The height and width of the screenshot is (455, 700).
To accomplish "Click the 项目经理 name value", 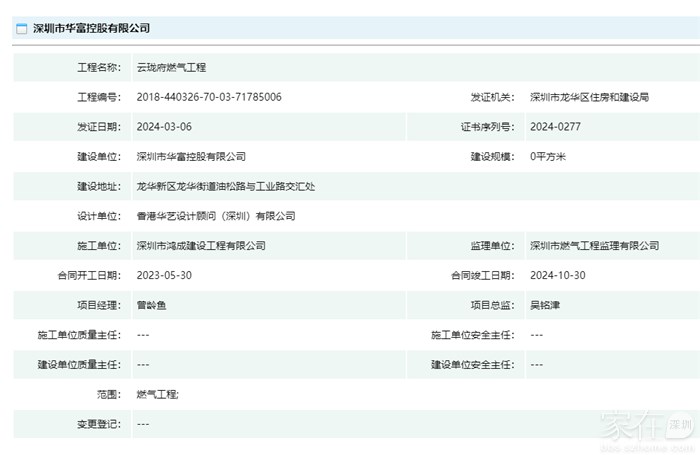I will tap(151, 305).
